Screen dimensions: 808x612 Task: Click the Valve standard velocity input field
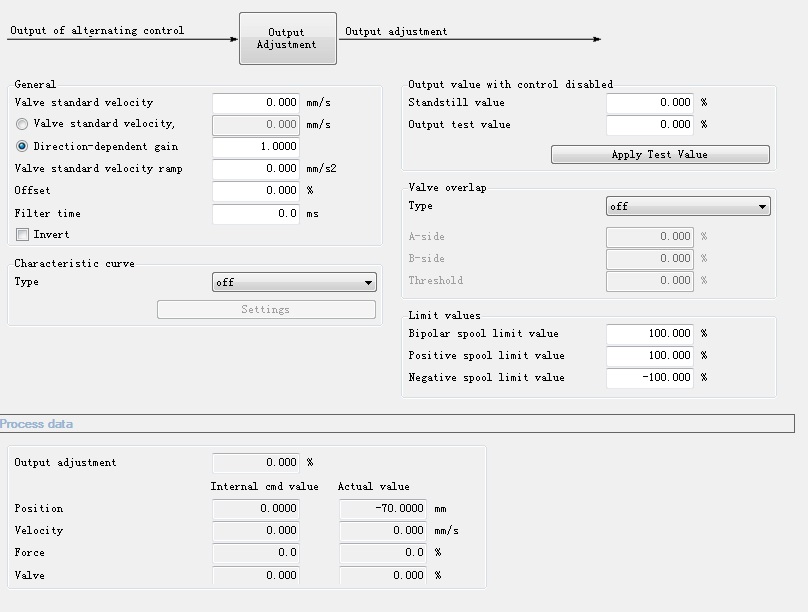(x=256, y=103)
